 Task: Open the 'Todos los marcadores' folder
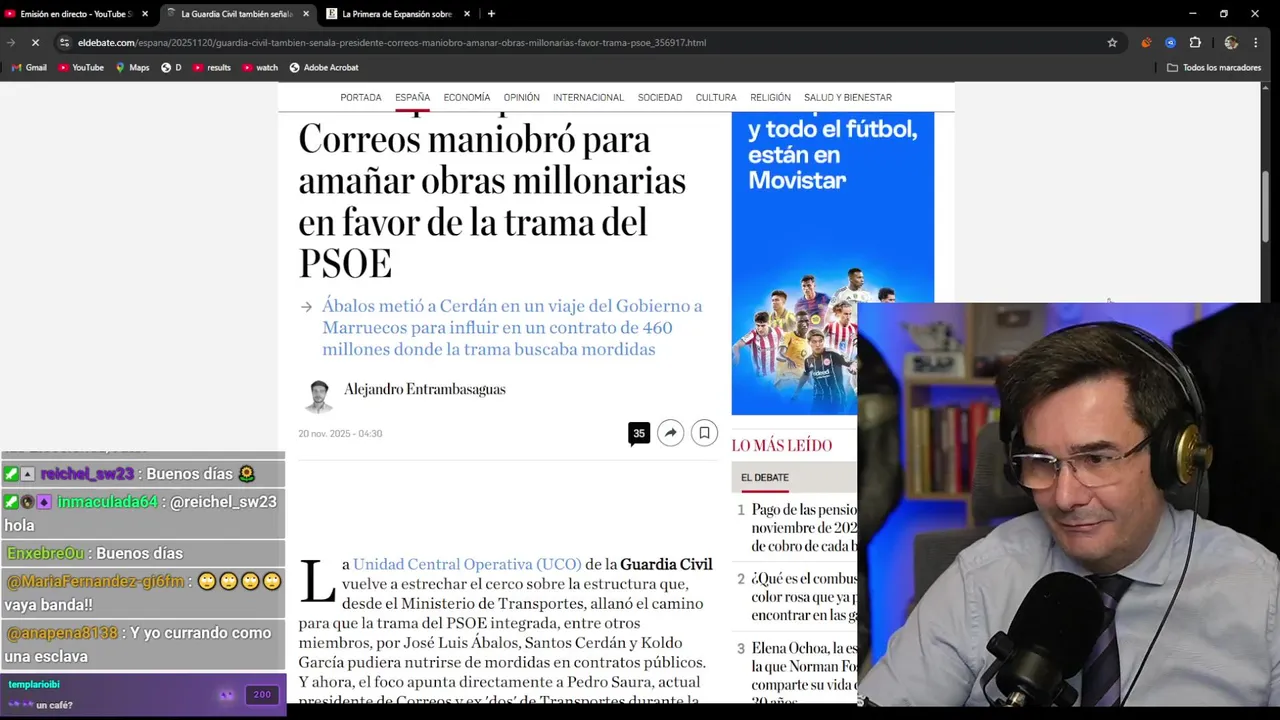pos(1214,68)
